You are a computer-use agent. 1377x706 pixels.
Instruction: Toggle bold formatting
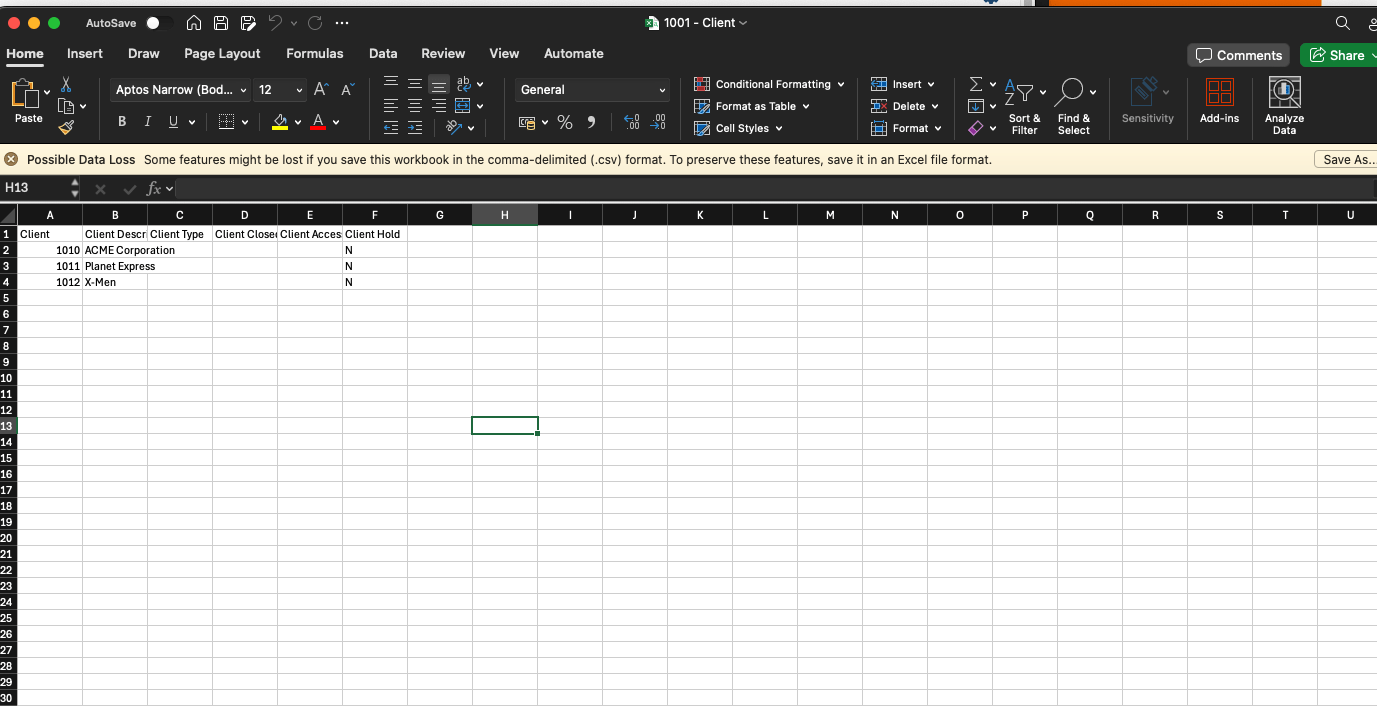click(x=122, y=122)
